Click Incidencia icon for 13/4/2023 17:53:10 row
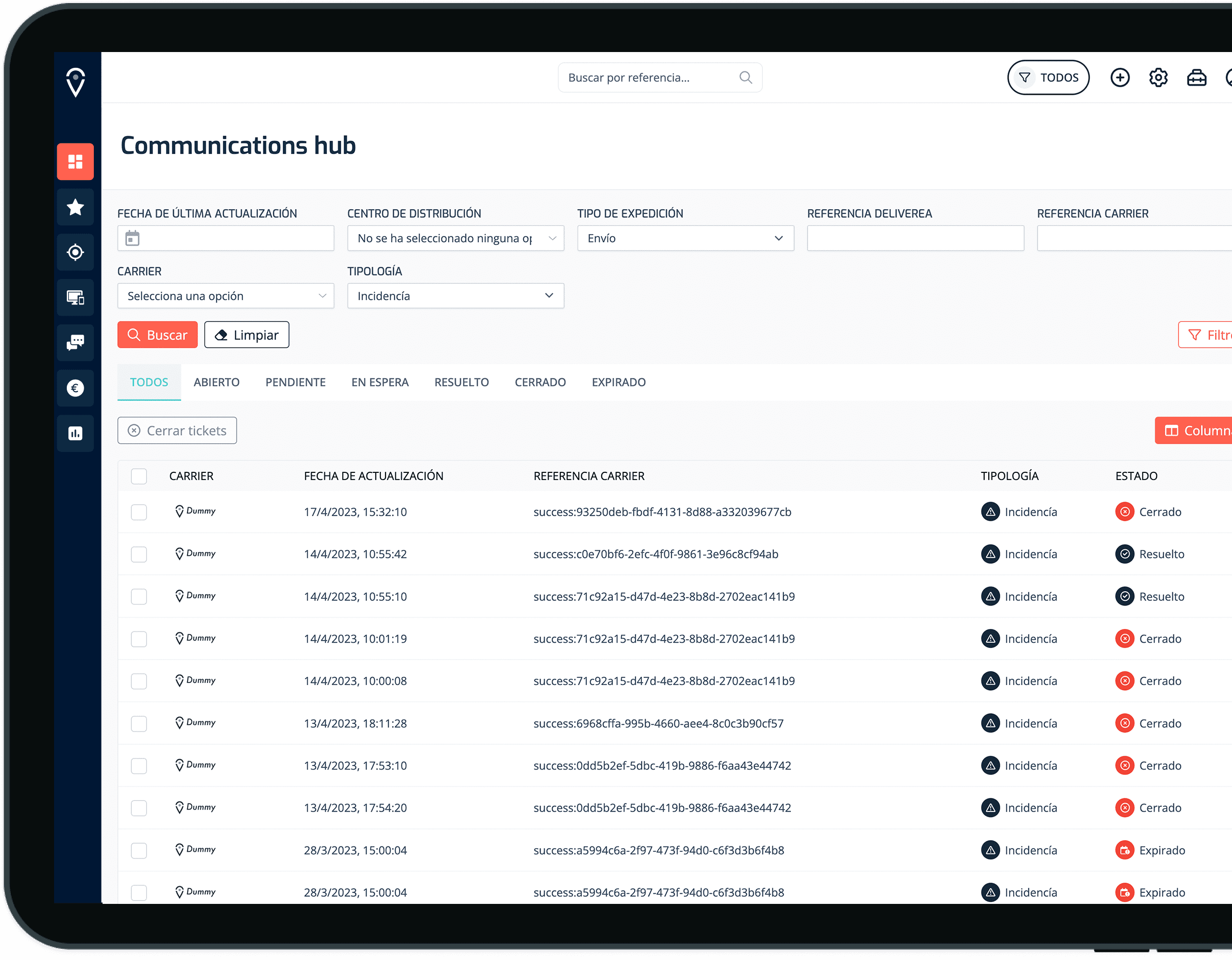The height and width of the screenshot is (960, 1232). click(x=990, y=765)
